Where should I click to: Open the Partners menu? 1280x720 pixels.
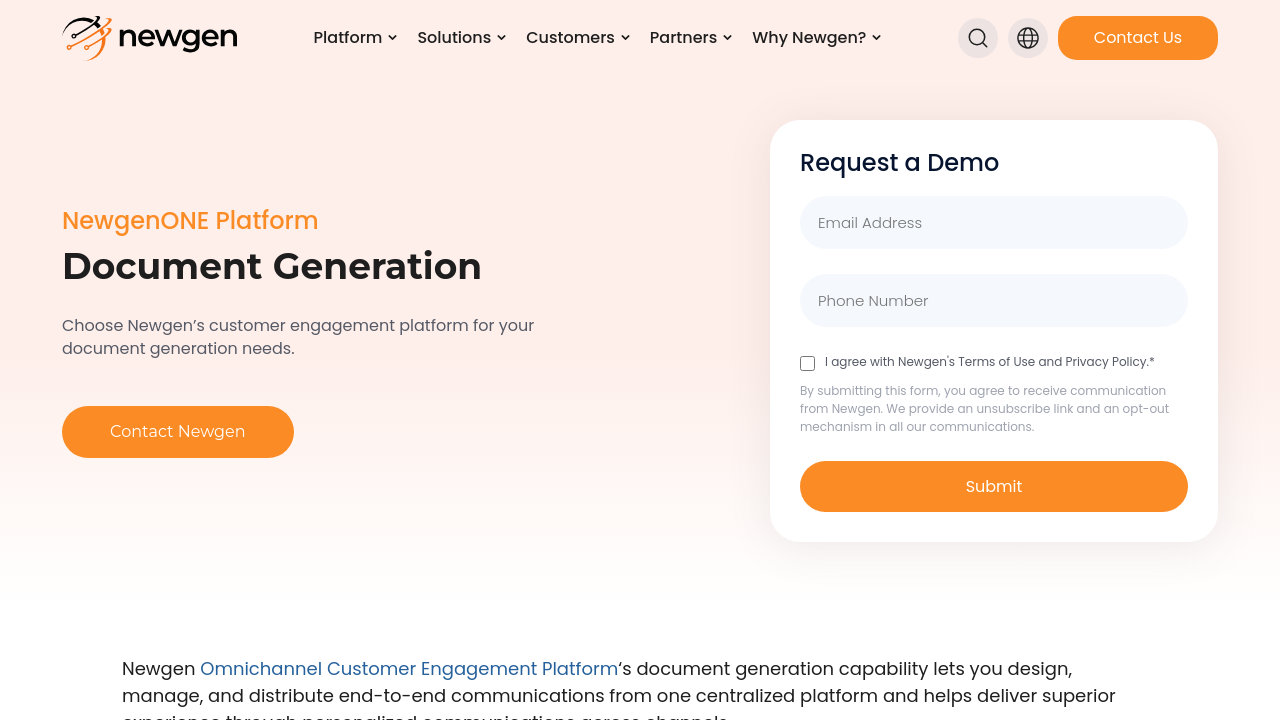(x=683, y=38)
